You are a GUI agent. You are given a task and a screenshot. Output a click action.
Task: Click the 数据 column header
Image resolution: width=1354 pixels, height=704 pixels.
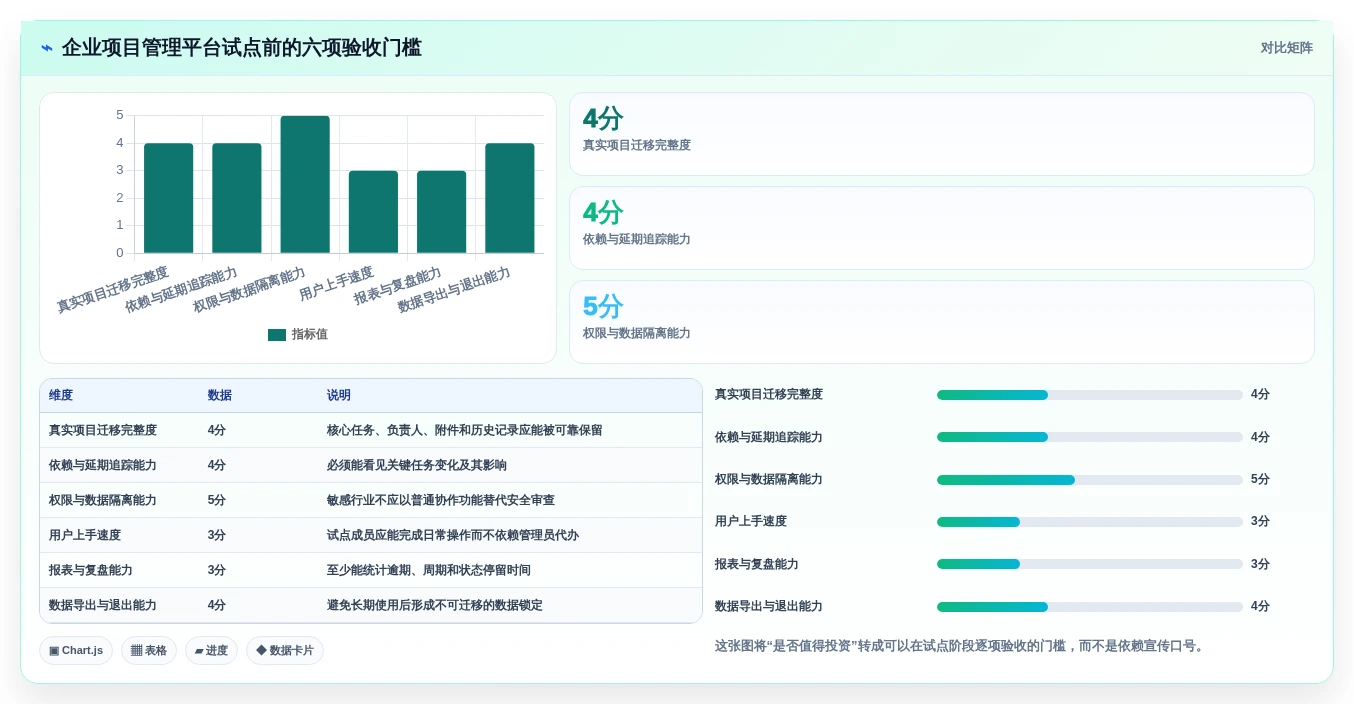[220, 396]
